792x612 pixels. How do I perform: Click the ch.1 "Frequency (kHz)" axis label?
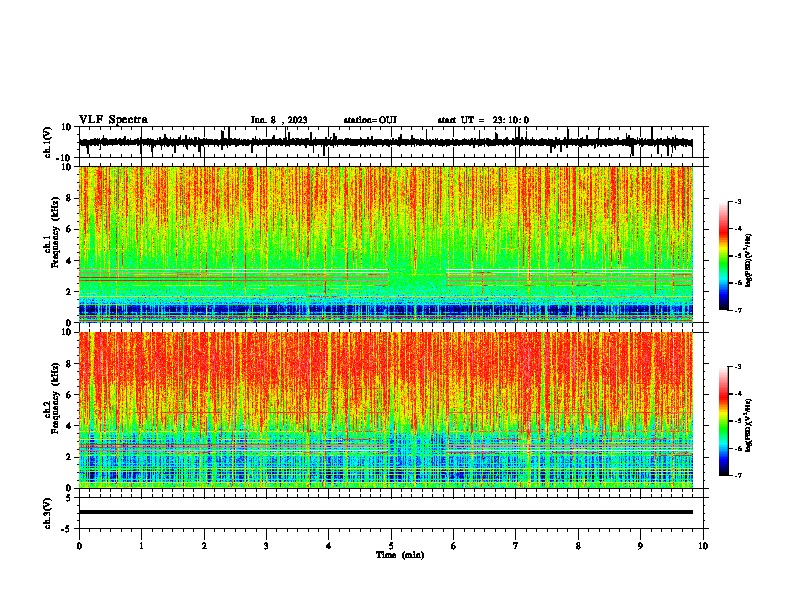55,233
